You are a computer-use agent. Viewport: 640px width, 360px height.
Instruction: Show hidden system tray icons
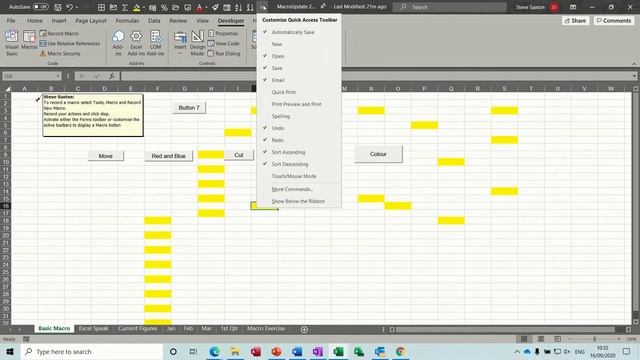[517, 351]
